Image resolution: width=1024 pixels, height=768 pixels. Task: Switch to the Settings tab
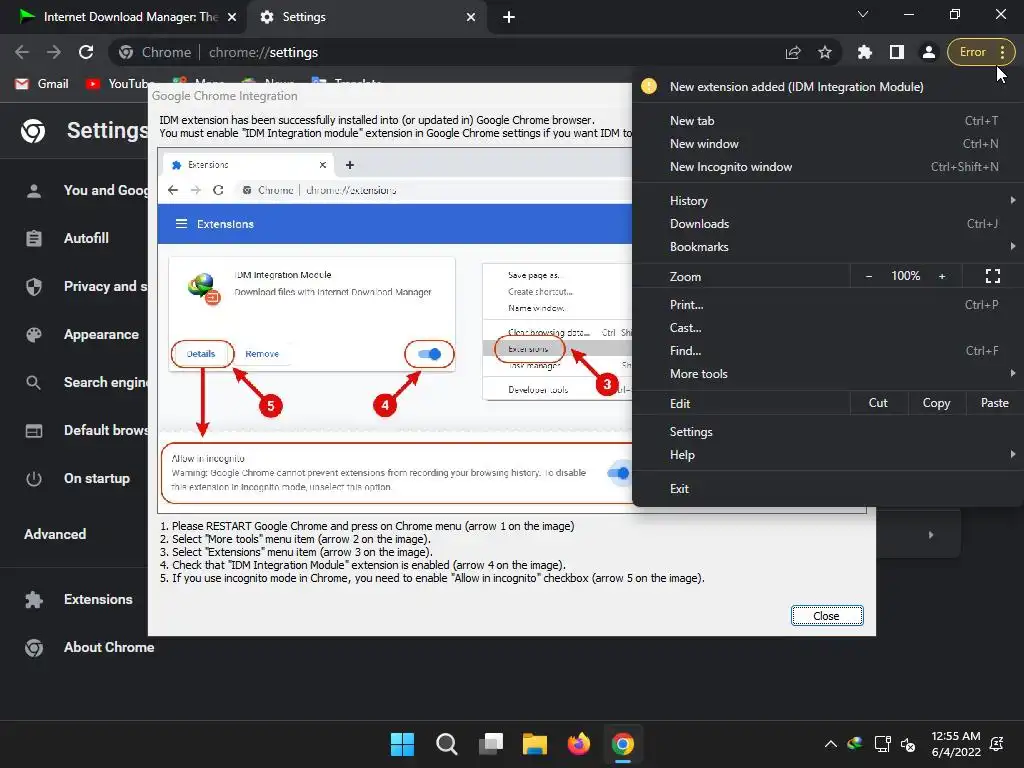366,17
